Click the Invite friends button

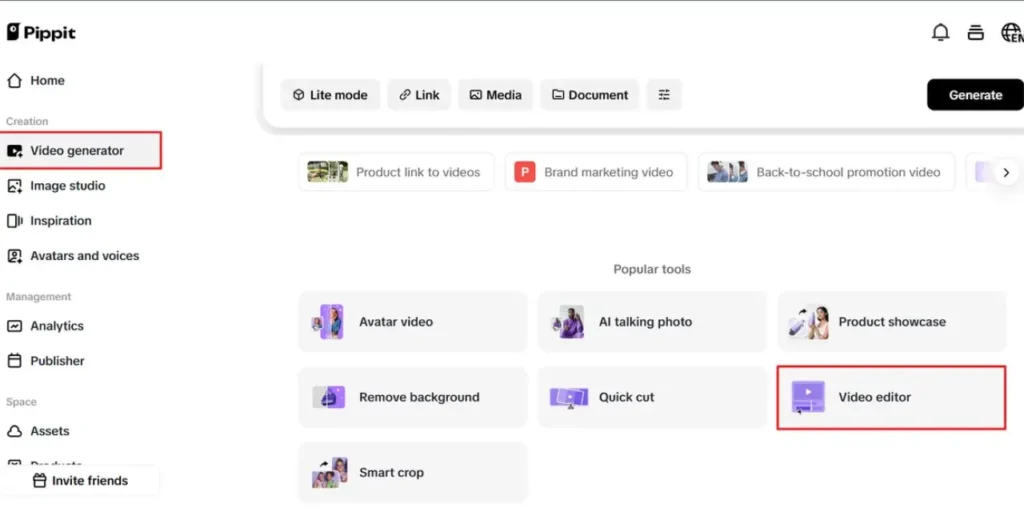80,480
